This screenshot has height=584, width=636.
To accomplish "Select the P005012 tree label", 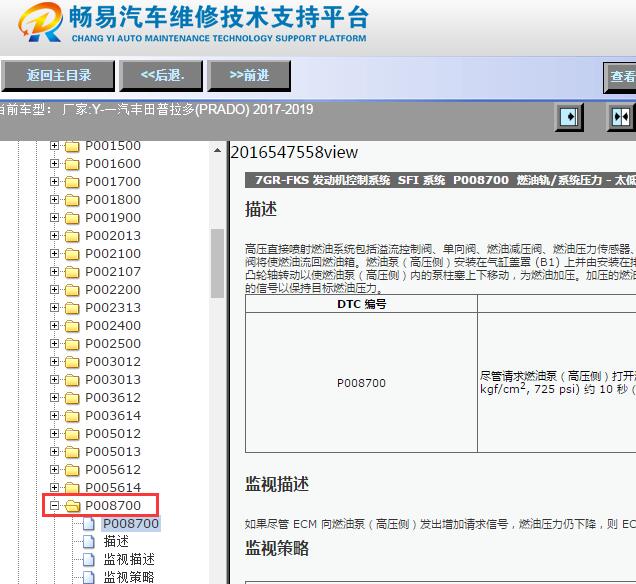I will click(113, 434).
